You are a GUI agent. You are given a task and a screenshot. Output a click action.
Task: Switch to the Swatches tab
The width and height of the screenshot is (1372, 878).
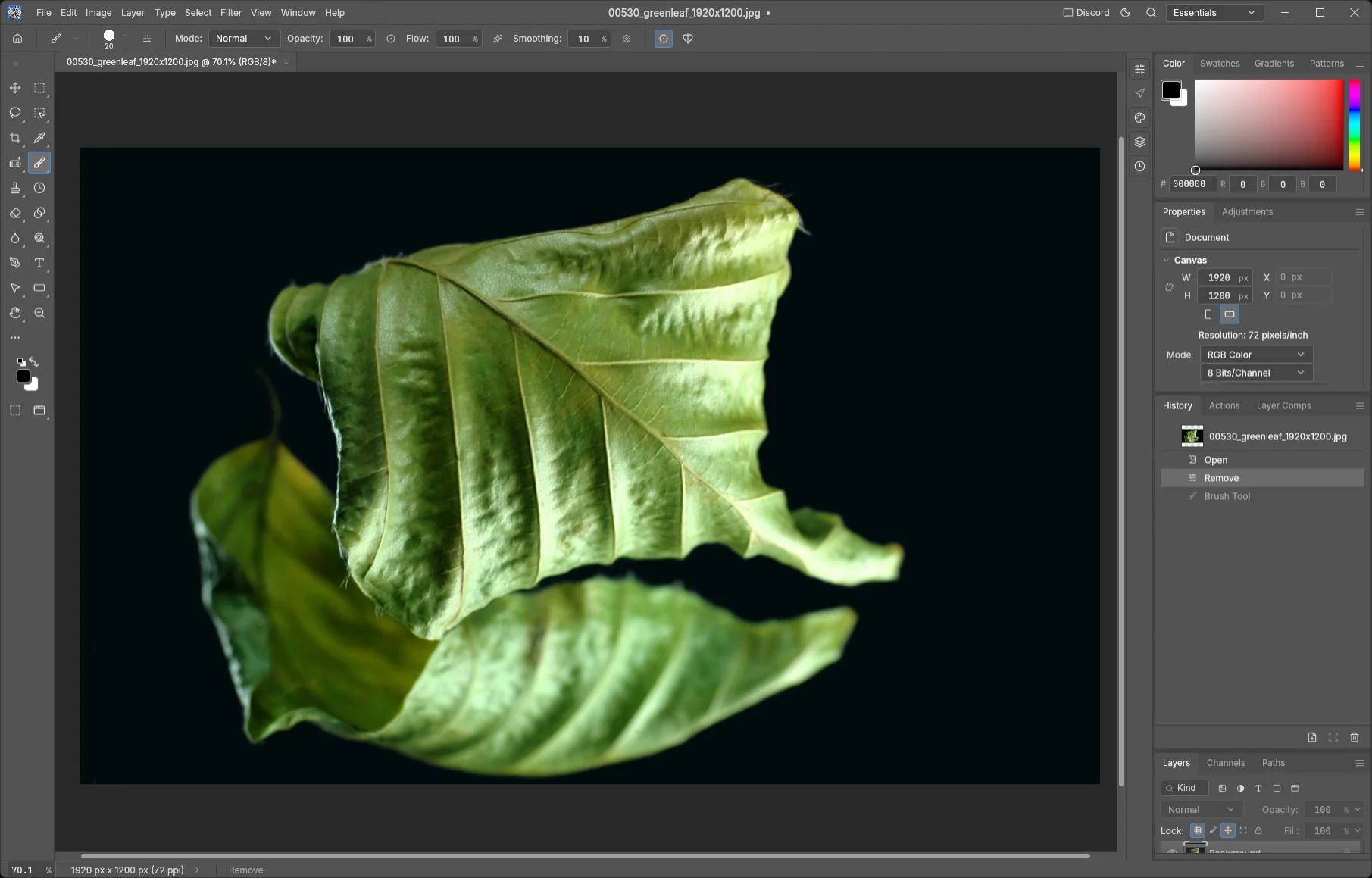[x=1220, y=64]
